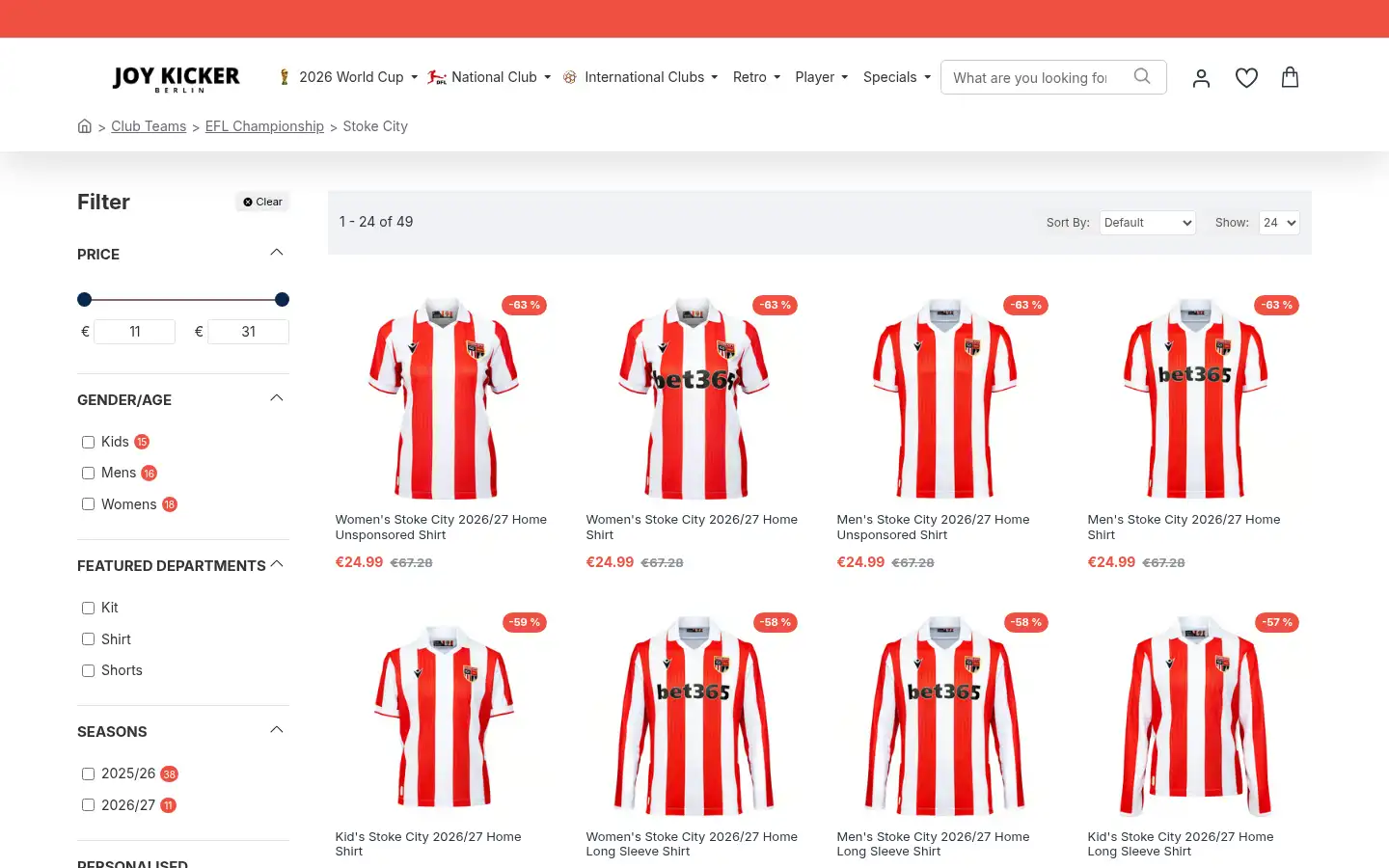The height and width of the screenshot is (868, 1389).
Task: Open the Retro menu
Action: [x=756, y=77]
